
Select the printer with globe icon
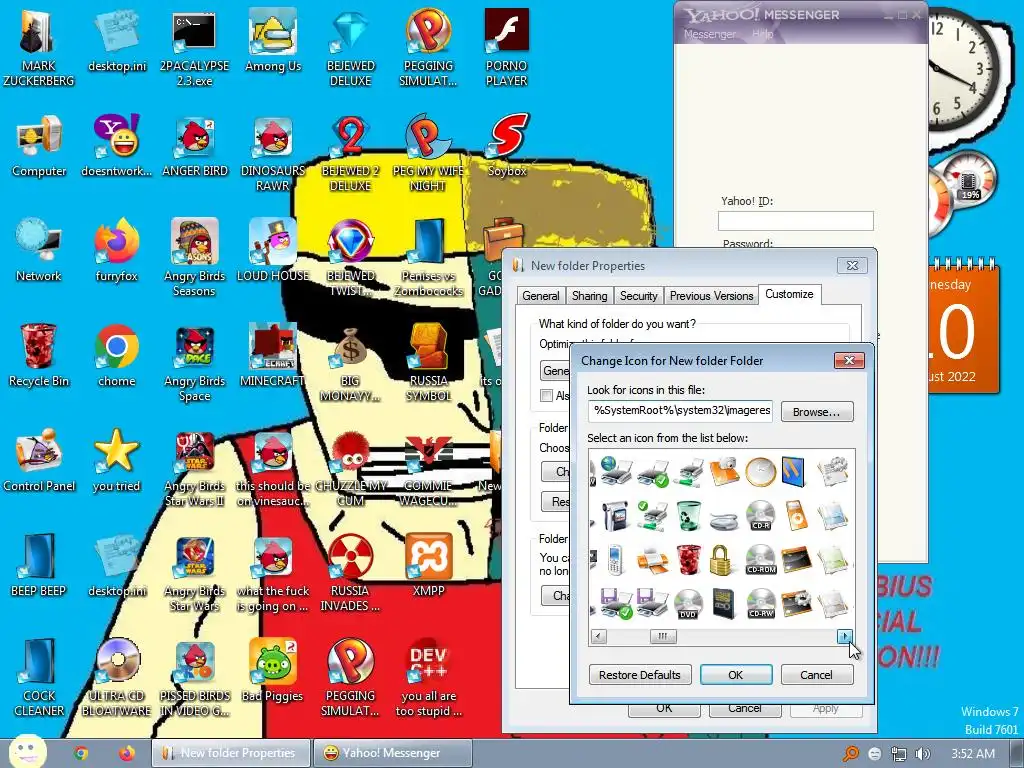(x=615, y=471)
